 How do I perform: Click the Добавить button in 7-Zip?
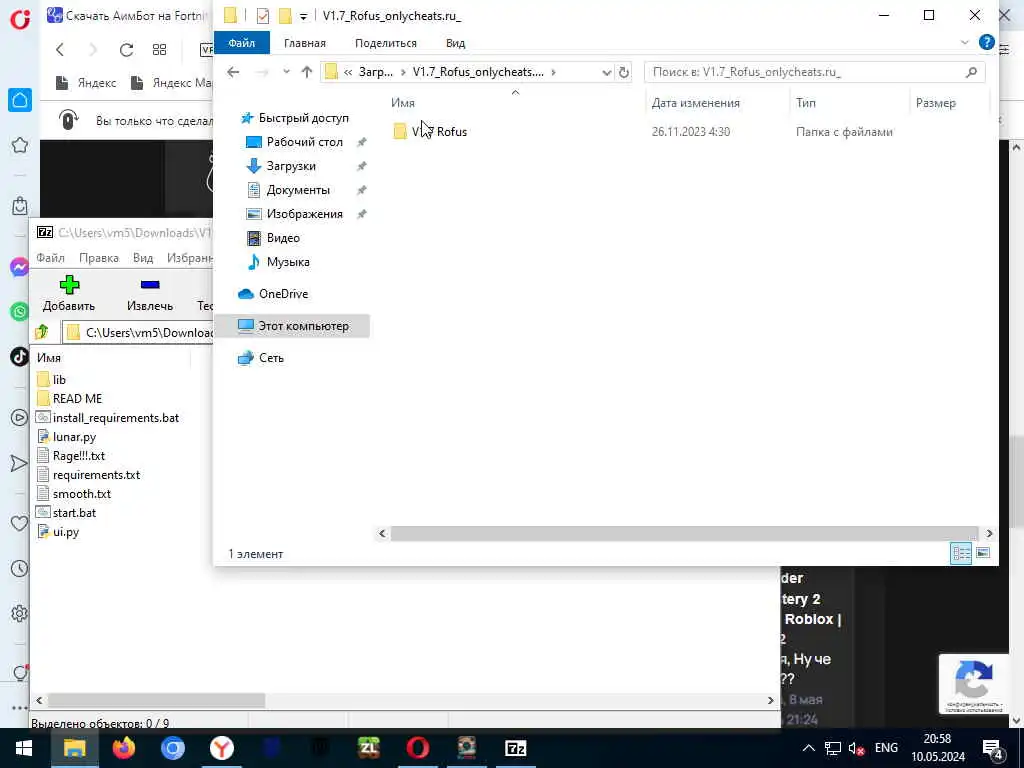pos(69,293)
